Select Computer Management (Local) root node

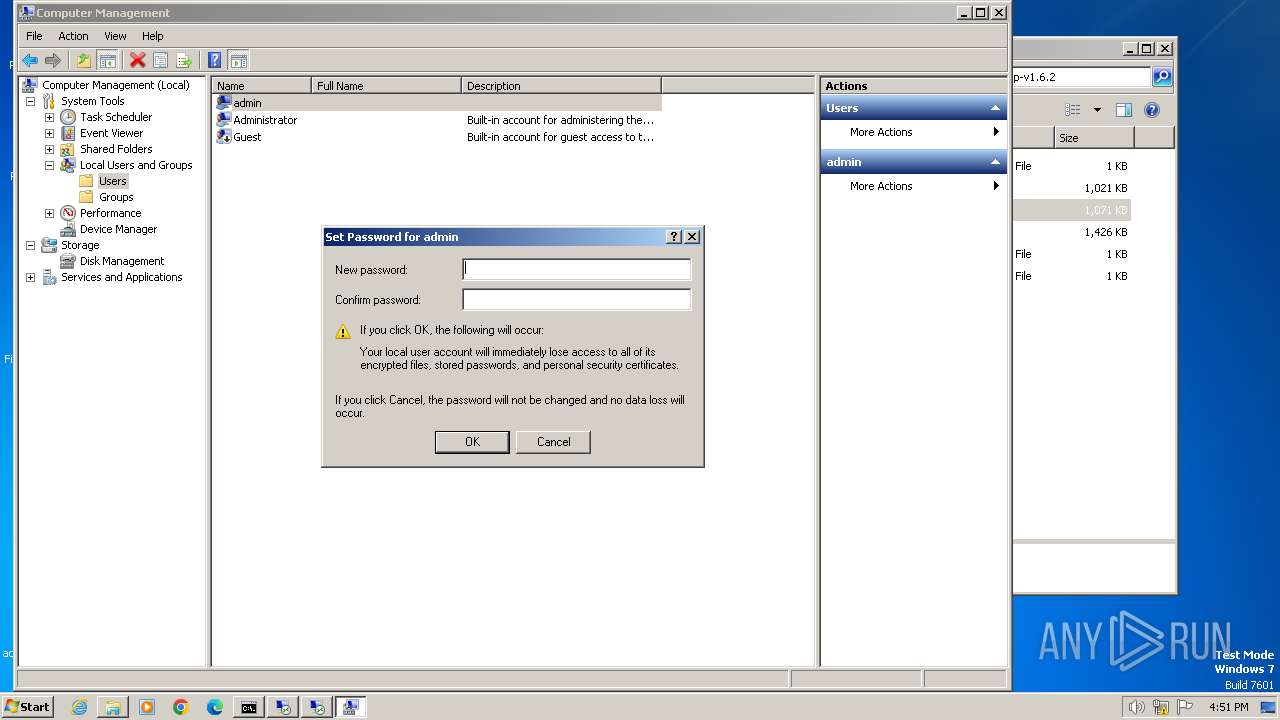[116, 85]
